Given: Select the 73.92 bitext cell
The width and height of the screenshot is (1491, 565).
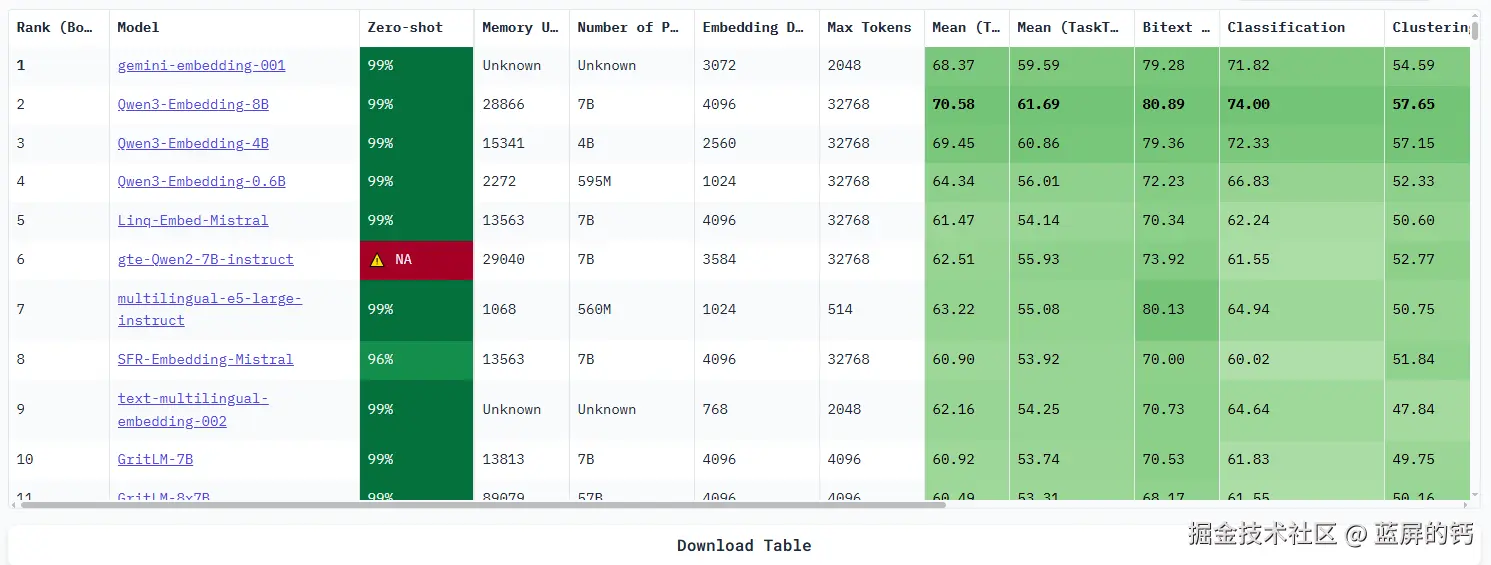Looking at the screenshot, I should point(1177,260).
